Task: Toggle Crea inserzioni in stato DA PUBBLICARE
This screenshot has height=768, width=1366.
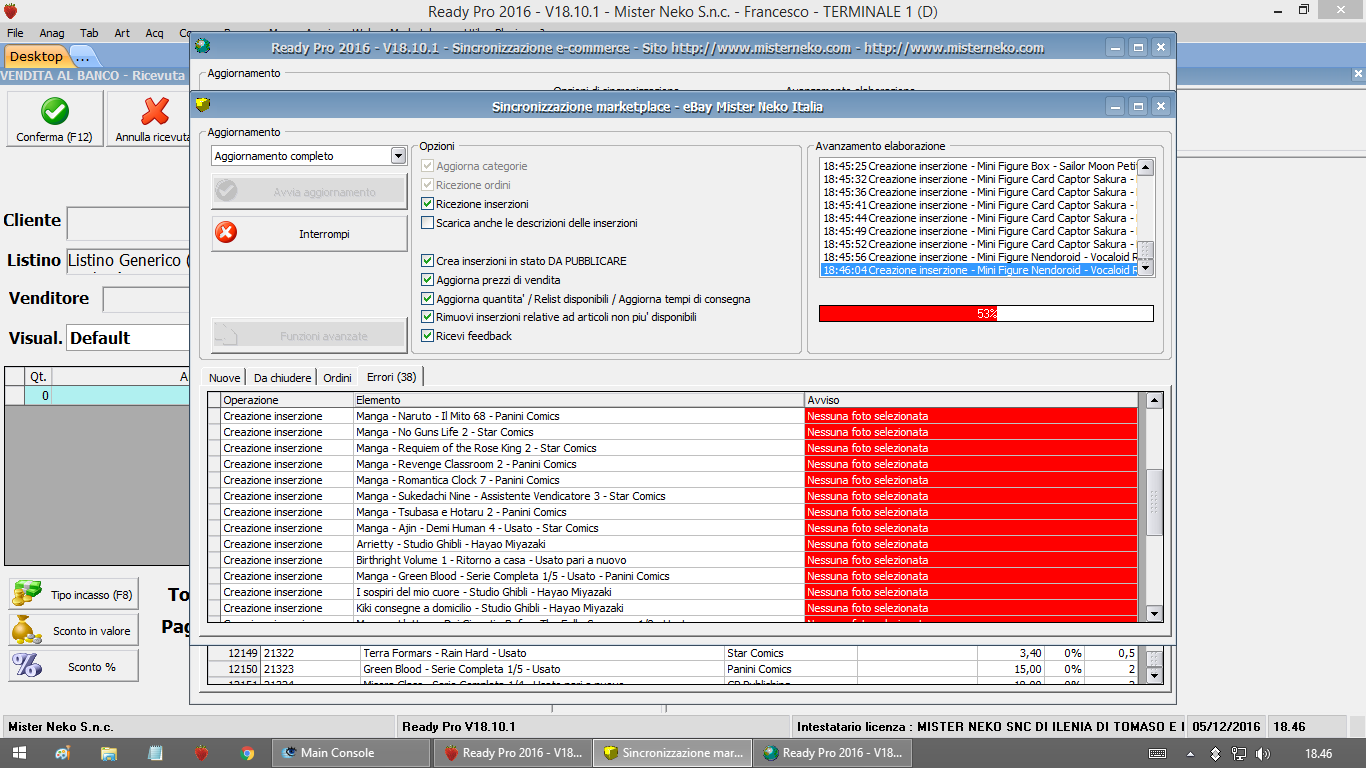Action: (428, 261)
